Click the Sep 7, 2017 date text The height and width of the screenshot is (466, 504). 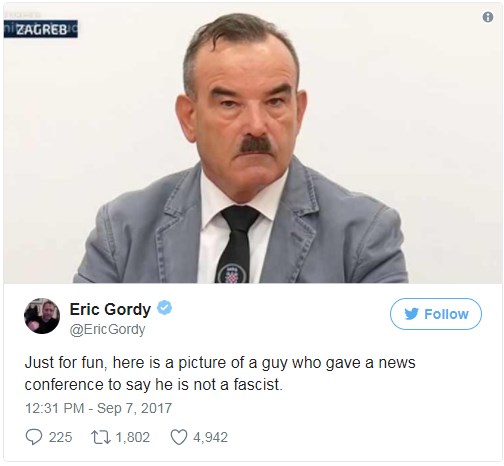click(134, 408)
